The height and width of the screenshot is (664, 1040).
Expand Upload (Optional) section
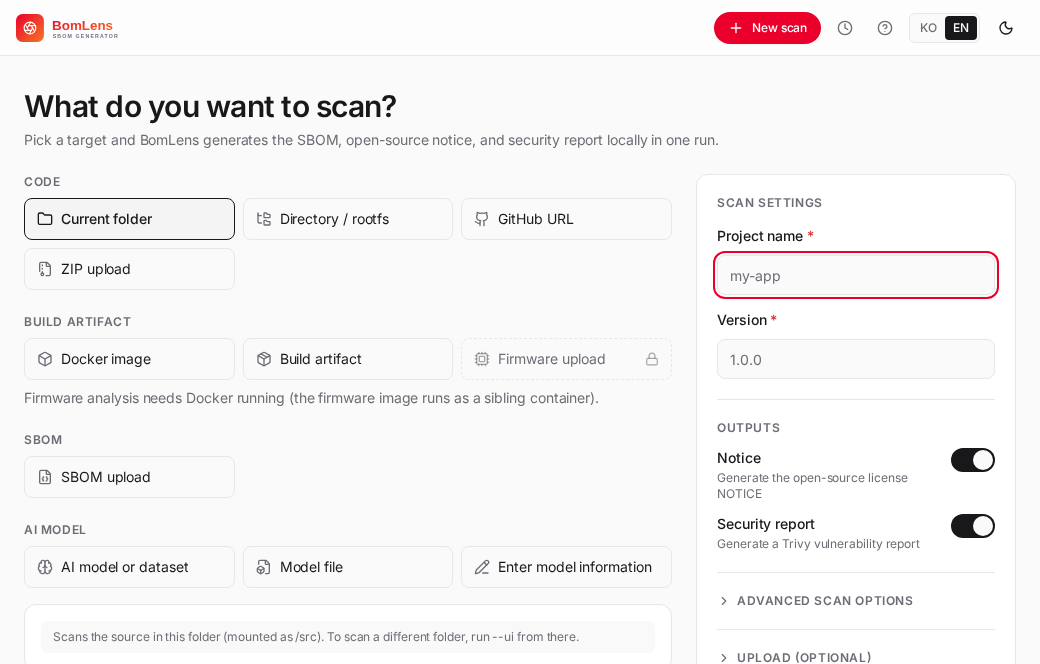pyautogui.click(x=856, y=657)
